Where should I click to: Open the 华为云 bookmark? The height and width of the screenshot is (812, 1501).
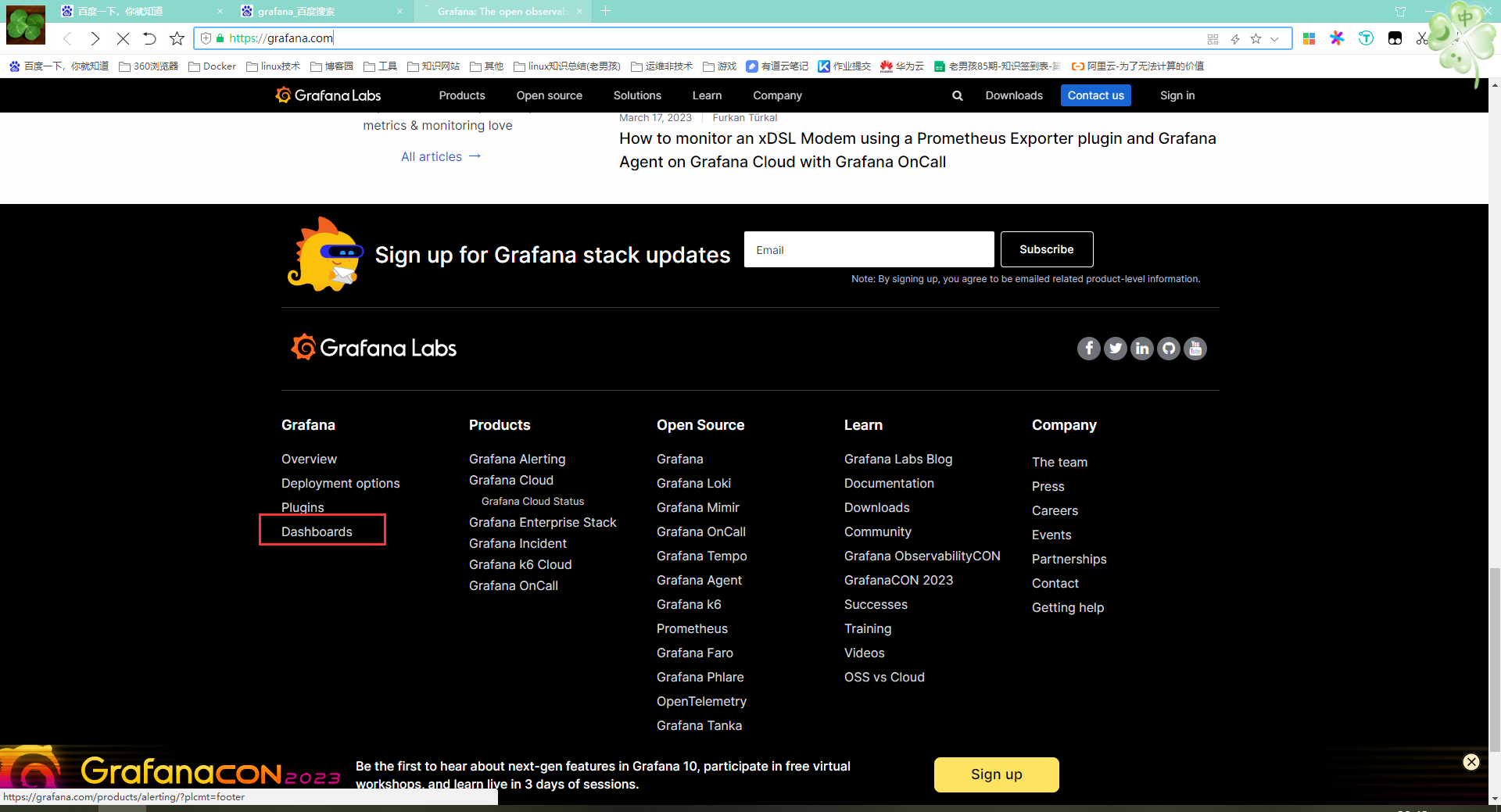pos(901,66)
